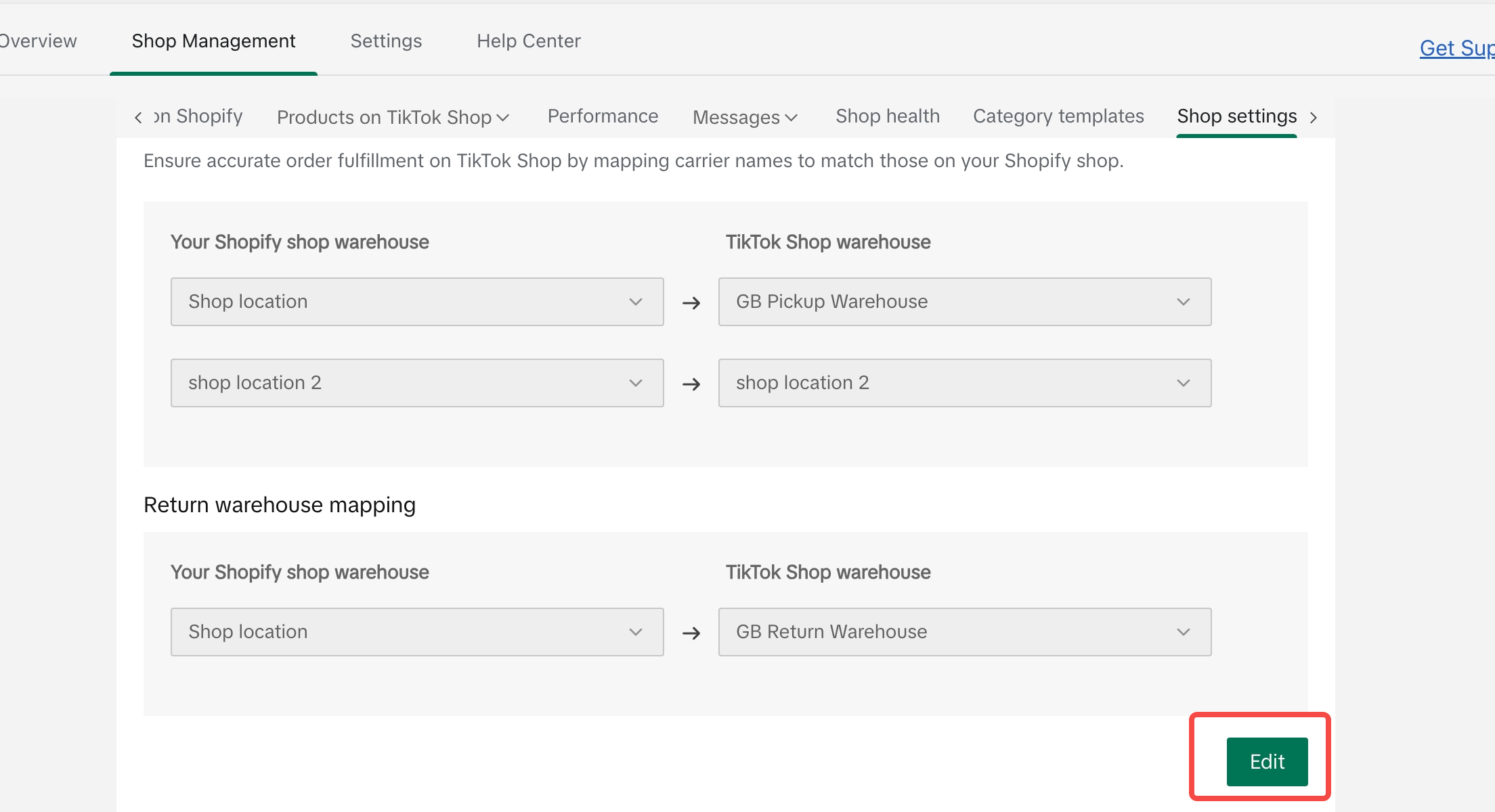Viewport: 1495px width, 812px height.
Task: Open the GB Pickup Warehouse dropdown
Action: 964,302
